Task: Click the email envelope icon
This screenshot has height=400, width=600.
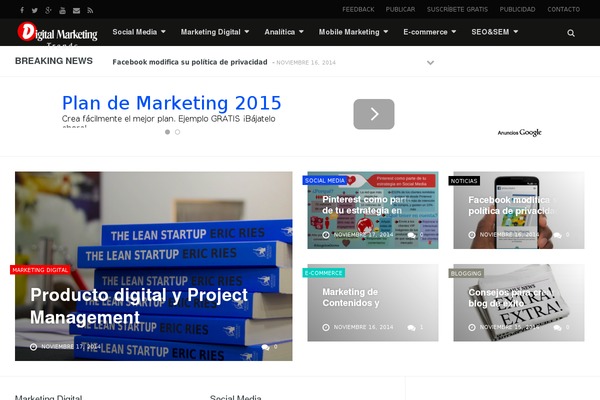Action: (77, 10)
